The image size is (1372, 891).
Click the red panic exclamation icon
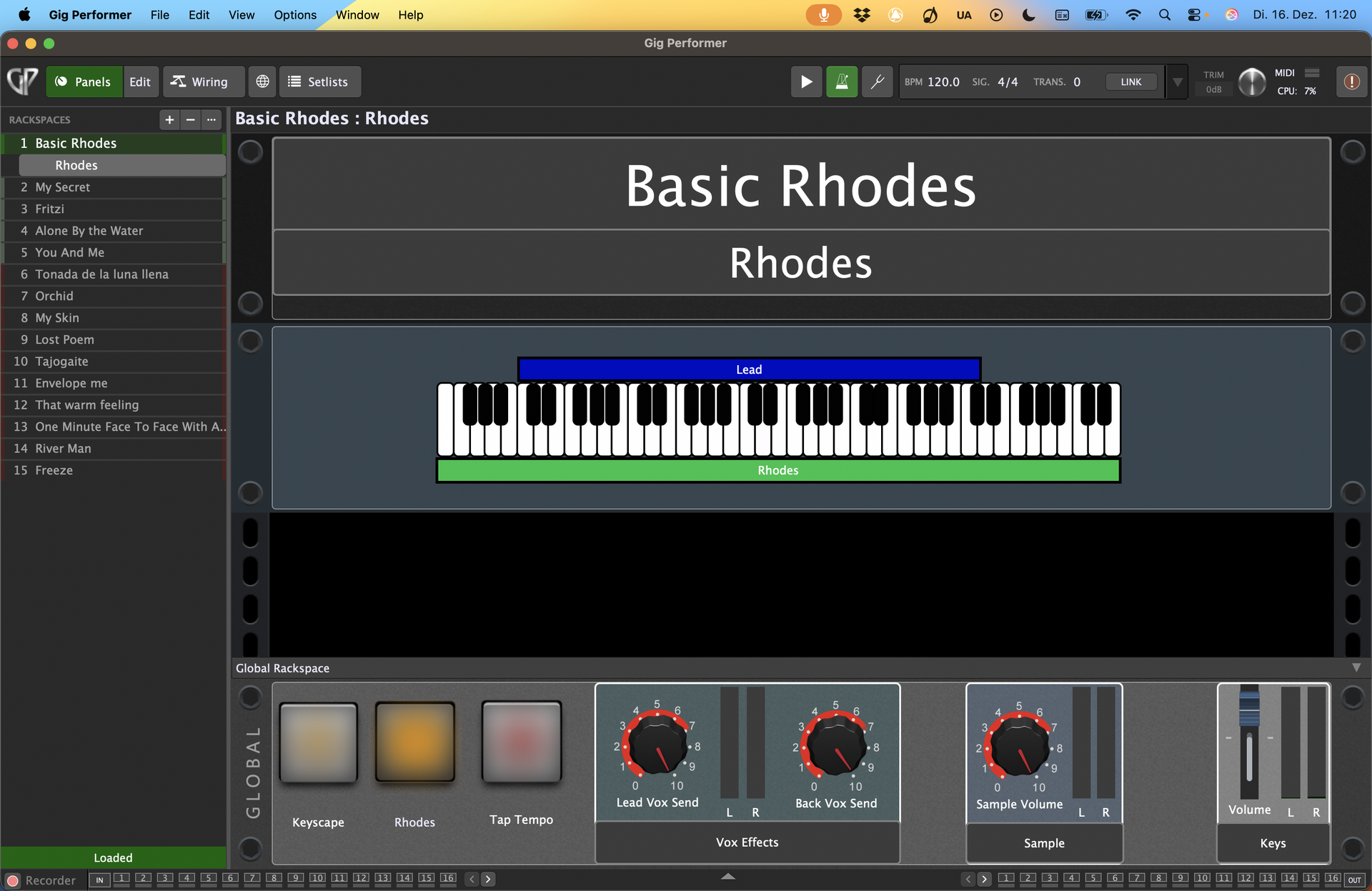[x=1351, y=81]
